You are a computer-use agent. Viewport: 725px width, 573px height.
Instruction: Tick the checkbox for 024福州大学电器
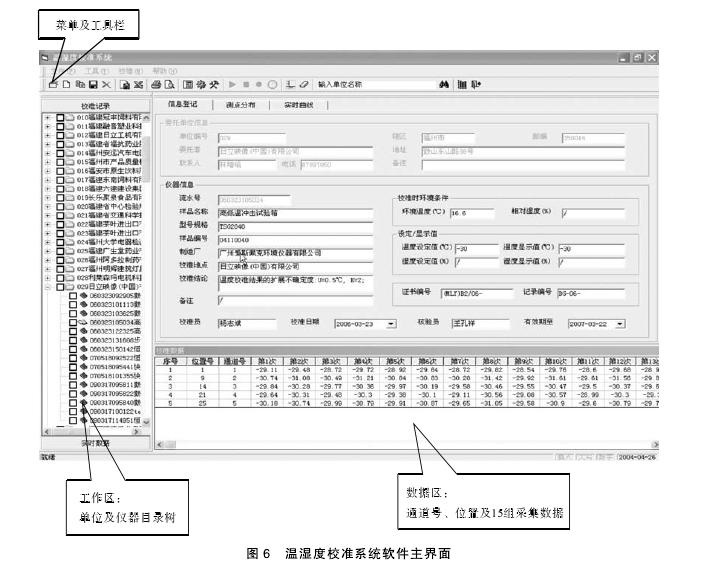[60, 242]
